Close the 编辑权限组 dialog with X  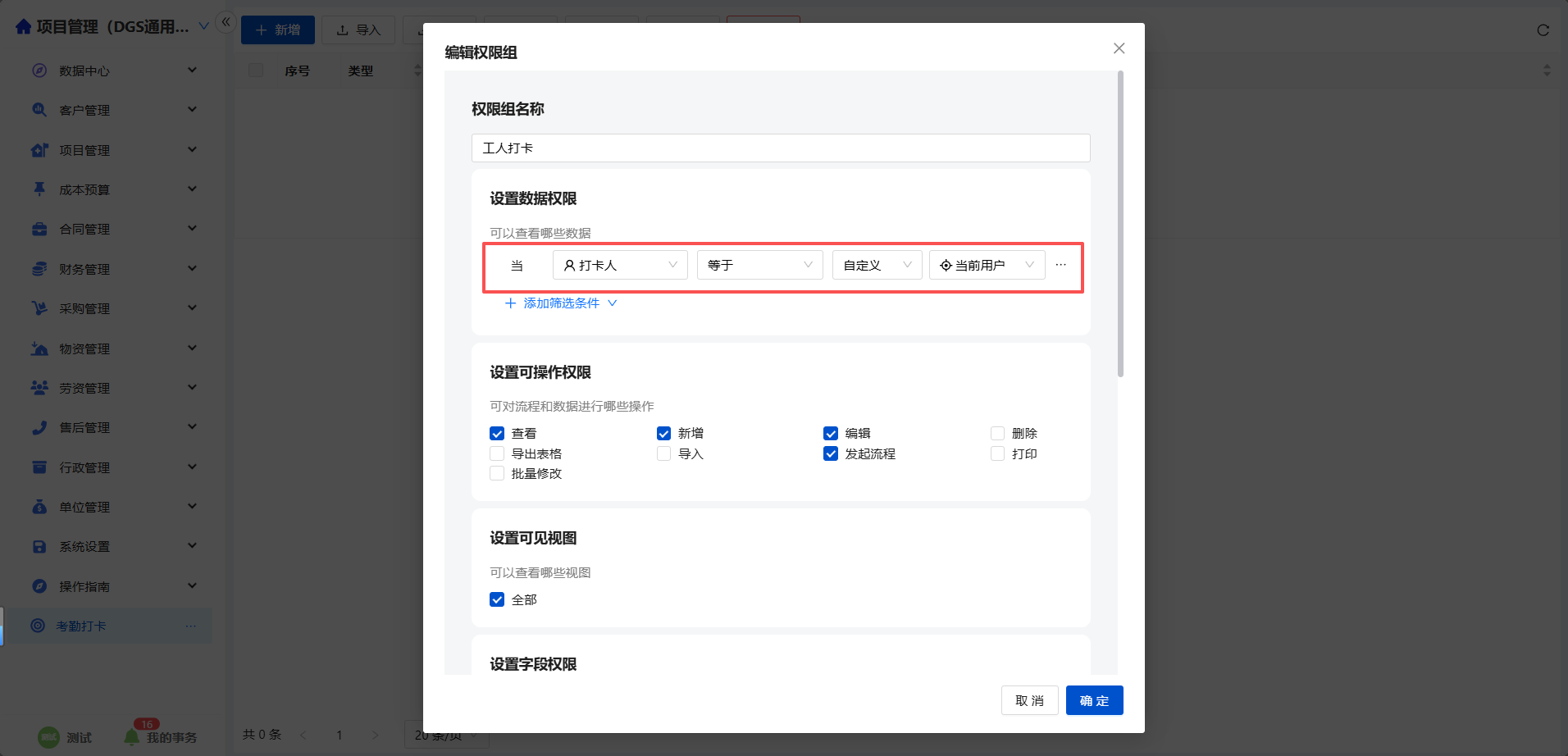coord(1119,48)
